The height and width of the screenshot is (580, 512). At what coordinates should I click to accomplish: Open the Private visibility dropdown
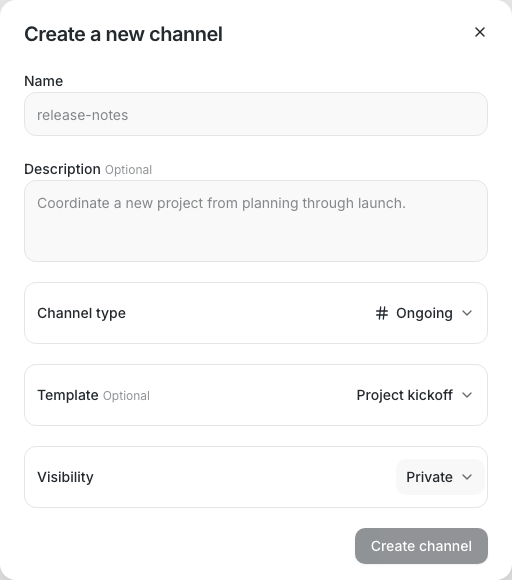click(x=440, y=477)
